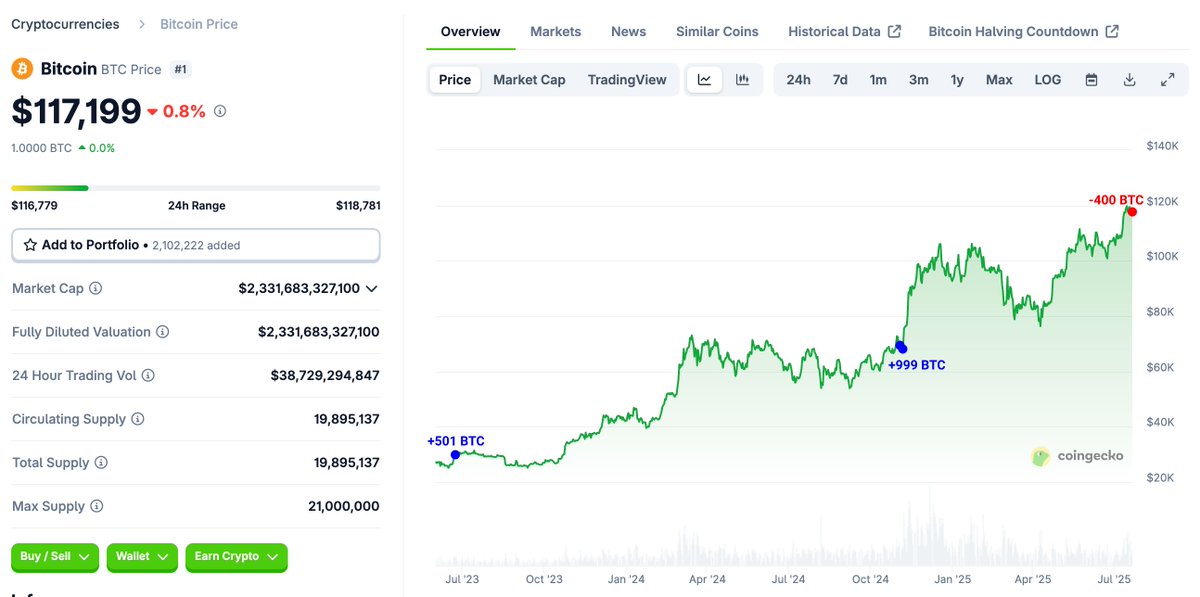Set the chart range to 1y

coord(957,80)
